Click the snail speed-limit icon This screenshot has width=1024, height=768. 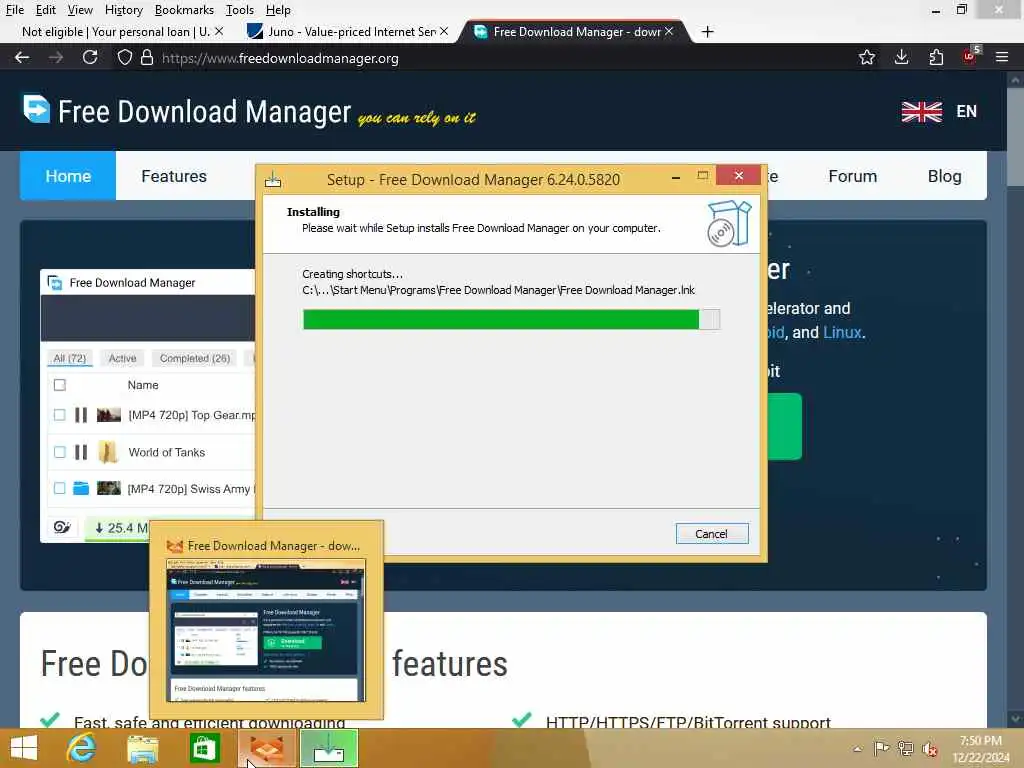pyautogui.click(x=62, y=527)
